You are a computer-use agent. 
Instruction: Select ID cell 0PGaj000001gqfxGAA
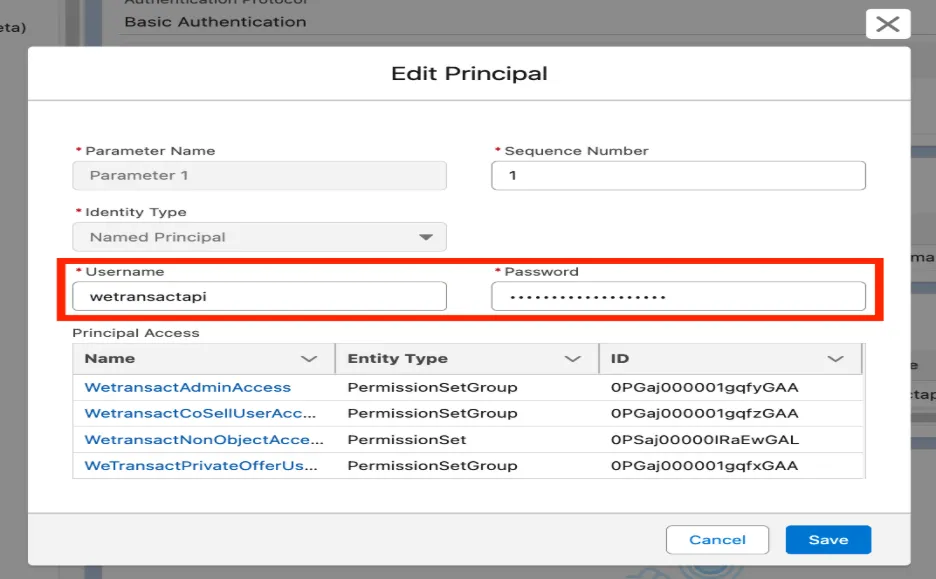704,466
